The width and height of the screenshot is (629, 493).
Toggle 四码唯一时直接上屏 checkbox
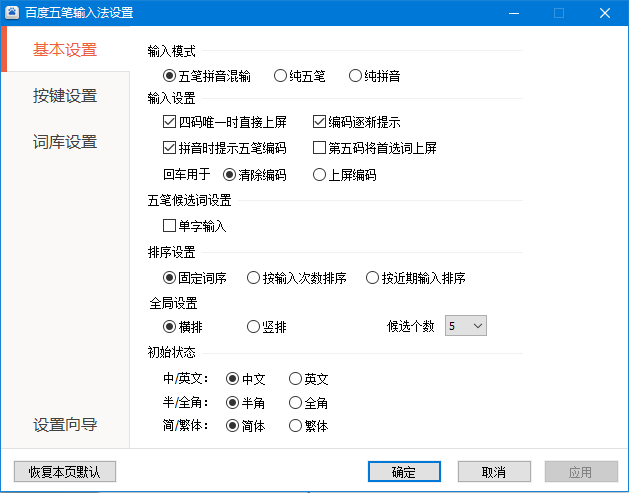click(225, 122)
